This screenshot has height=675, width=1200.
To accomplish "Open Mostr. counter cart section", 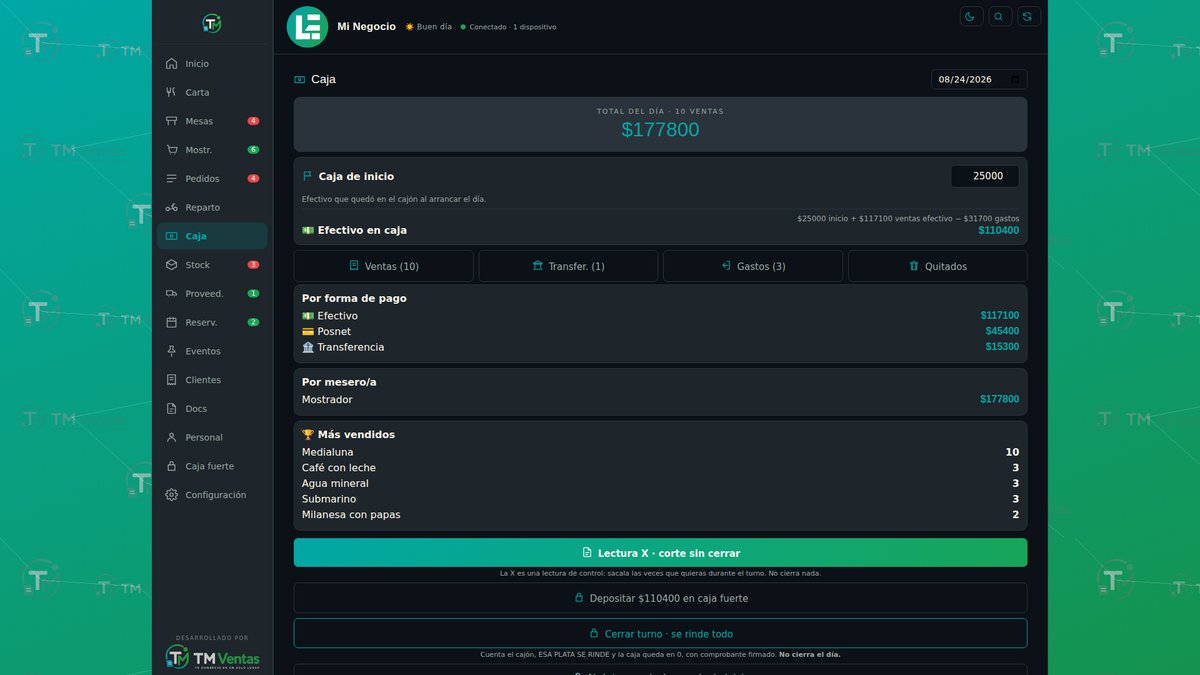I will [212, 150].
